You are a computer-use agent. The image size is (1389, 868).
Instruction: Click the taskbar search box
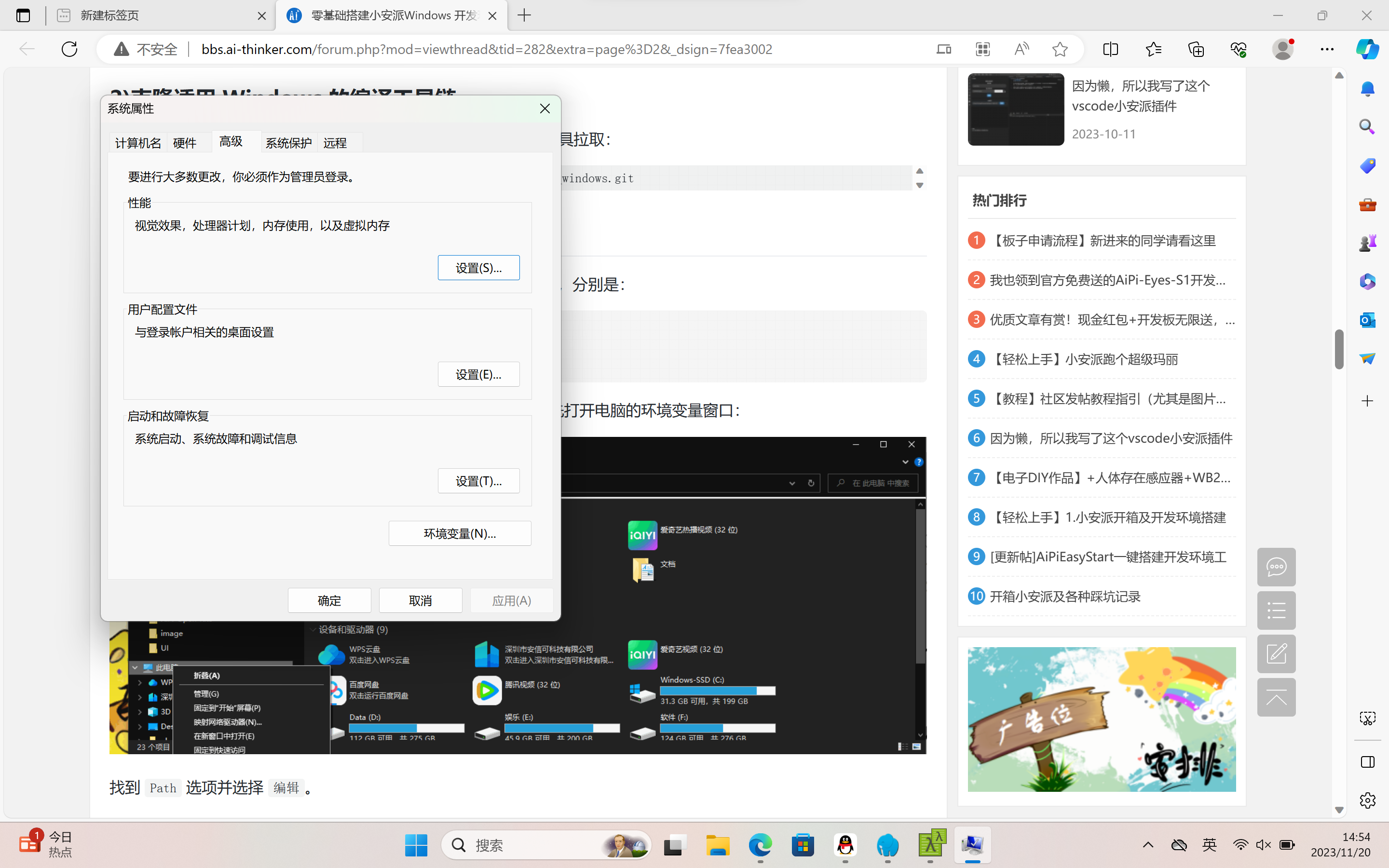point(546,845)
